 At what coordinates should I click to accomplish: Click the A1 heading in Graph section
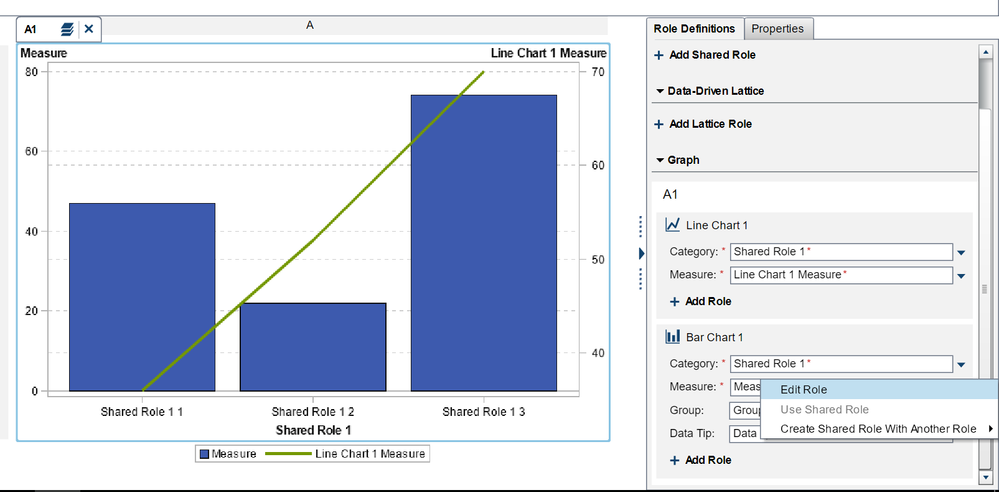(x=670, y=194)
